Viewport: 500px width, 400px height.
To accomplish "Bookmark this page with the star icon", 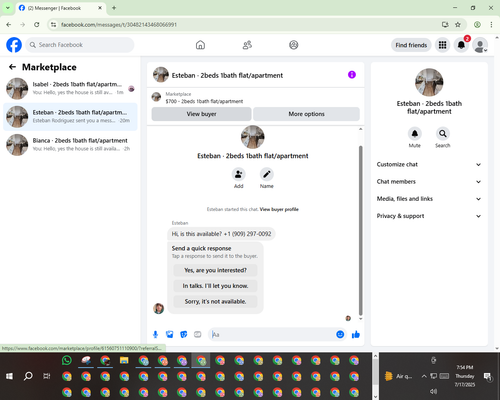I will pyautogui.click(x=458, y=25).
